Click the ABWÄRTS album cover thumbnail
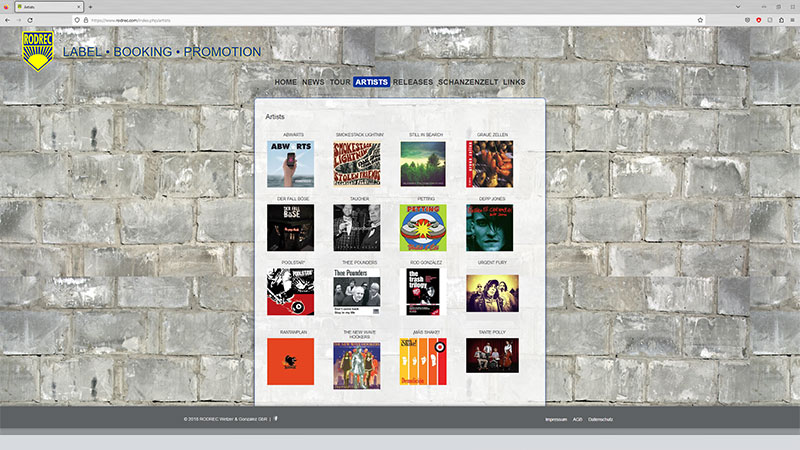This screenshot has width=800, height=450. pyautogui.click(x=290, y=164)
